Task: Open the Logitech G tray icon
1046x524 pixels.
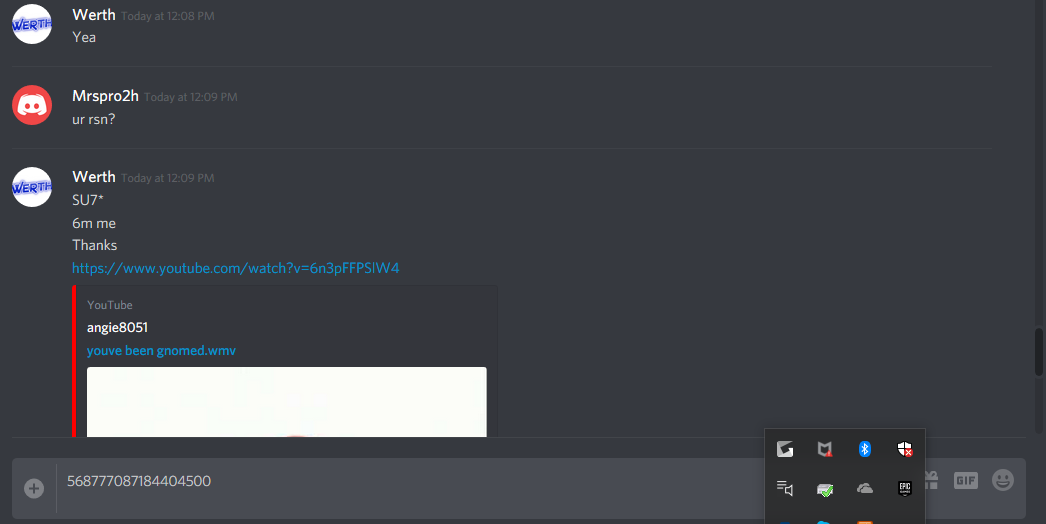Action: coord(785,449)
